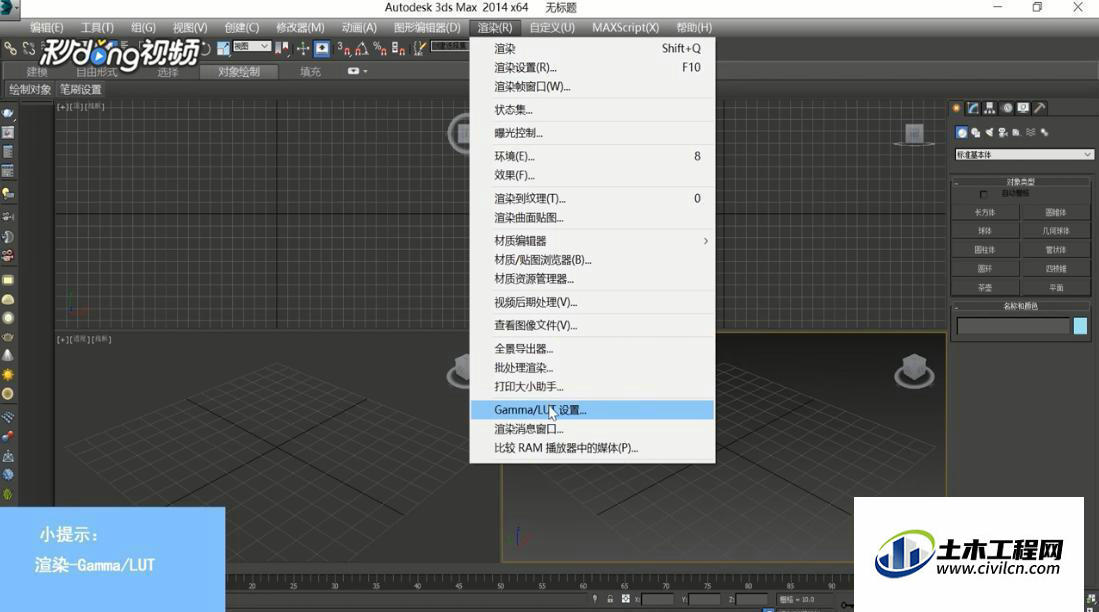This screenshot has width=1099, height=612.
Task: Click the 长方体 box button
Action: [985, 212]
